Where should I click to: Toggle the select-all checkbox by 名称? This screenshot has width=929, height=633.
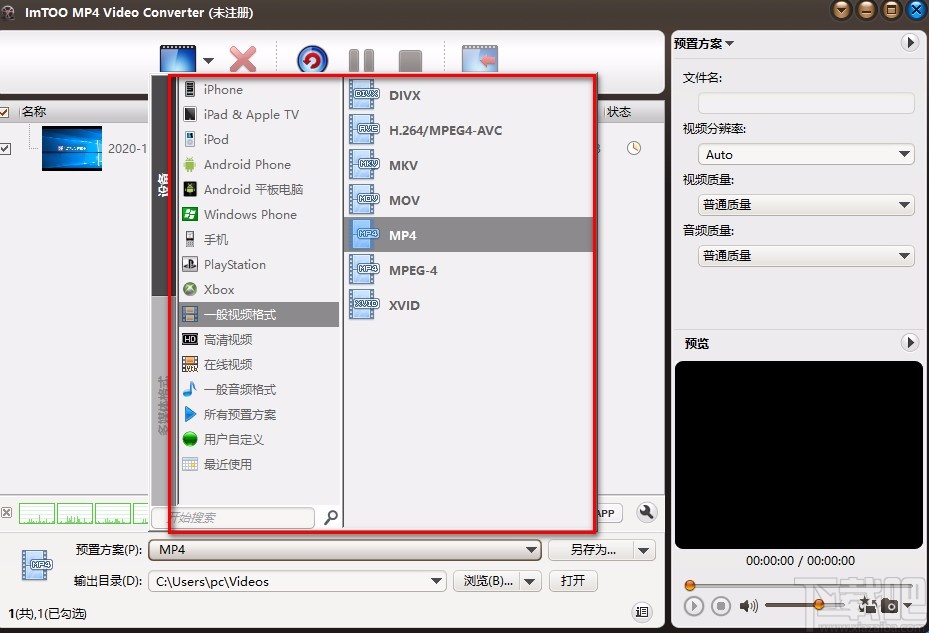[4, 112]
